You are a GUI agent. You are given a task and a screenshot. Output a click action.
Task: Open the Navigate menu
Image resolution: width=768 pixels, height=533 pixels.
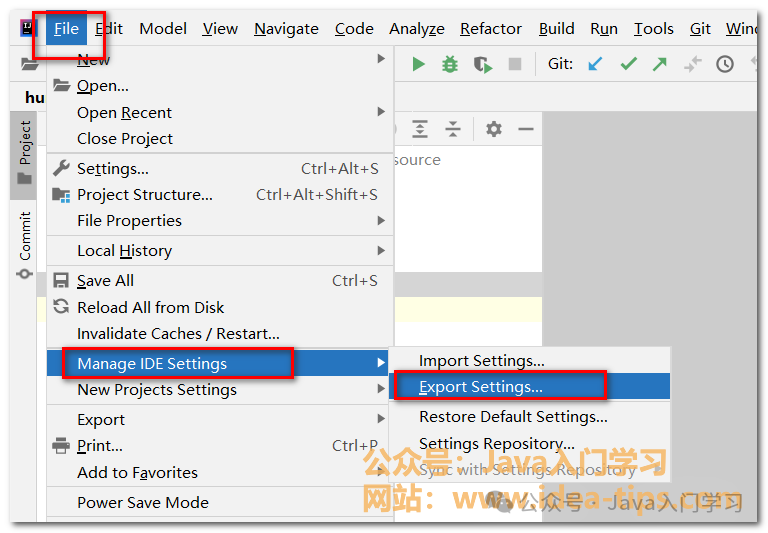(x=287, y=29)
